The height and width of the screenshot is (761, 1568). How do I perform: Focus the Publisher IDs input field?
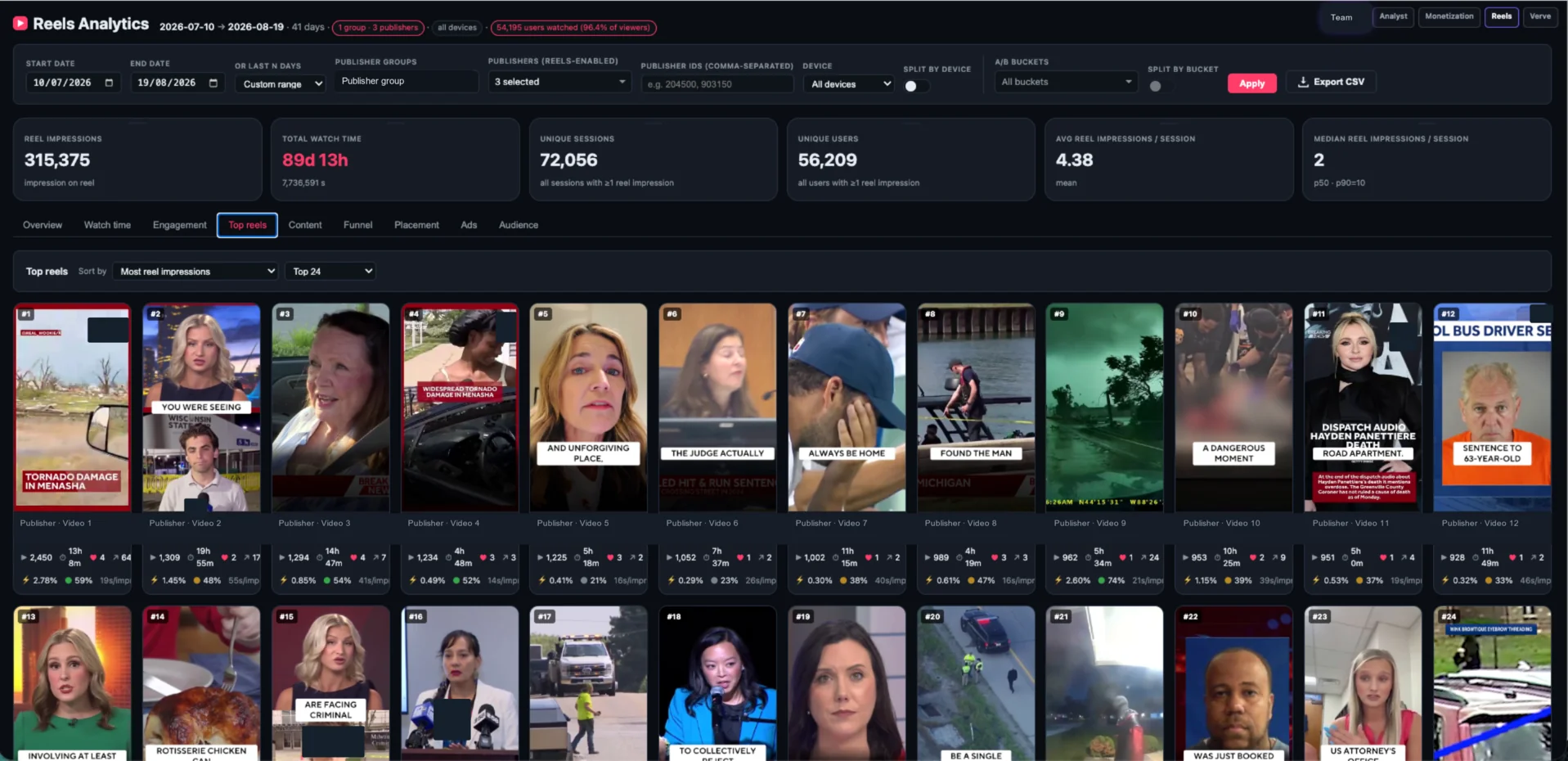coord(717,83)
